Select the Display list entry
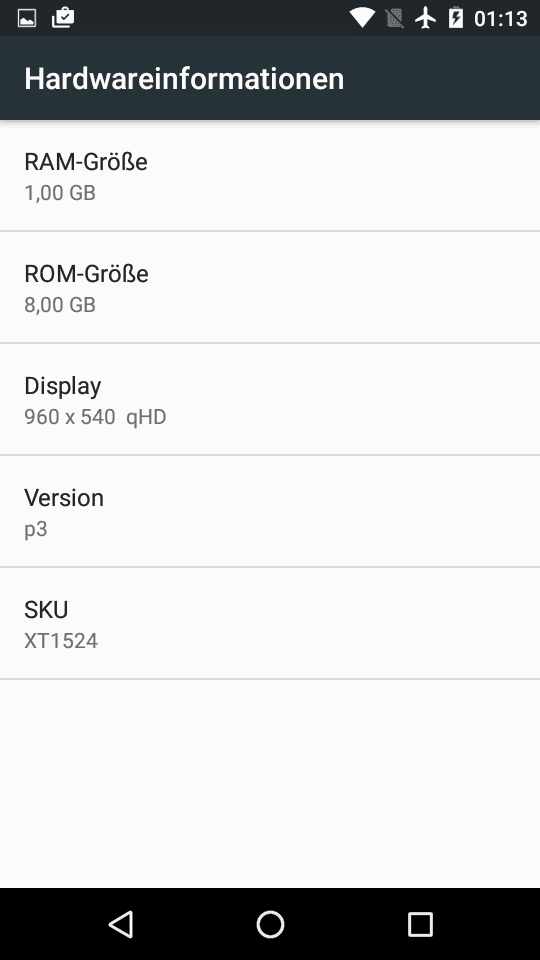Screen dimensions: 540x960 tap(270, 400)
